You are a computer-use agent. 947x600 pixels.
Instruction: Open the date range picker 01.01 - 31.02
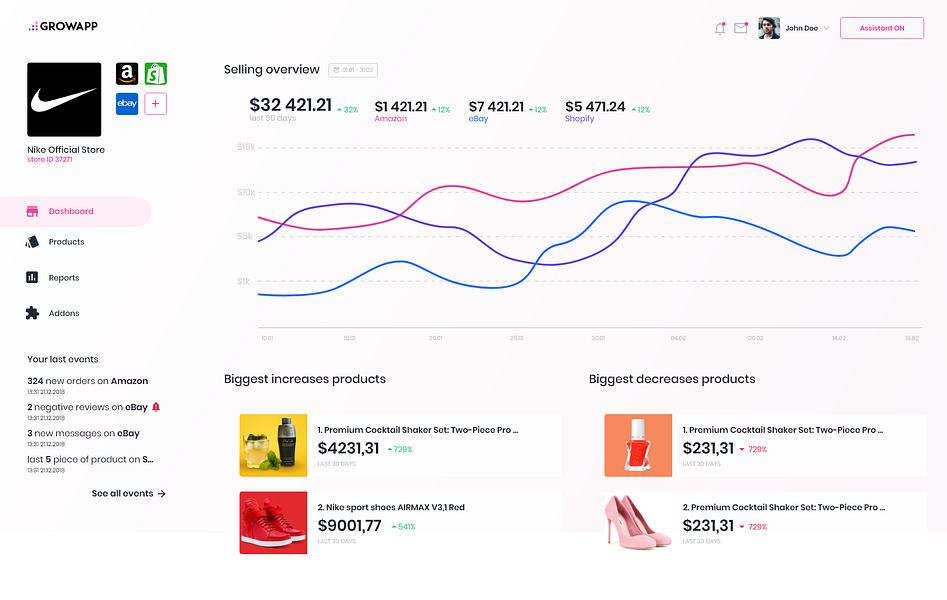[x=353, y=70]
